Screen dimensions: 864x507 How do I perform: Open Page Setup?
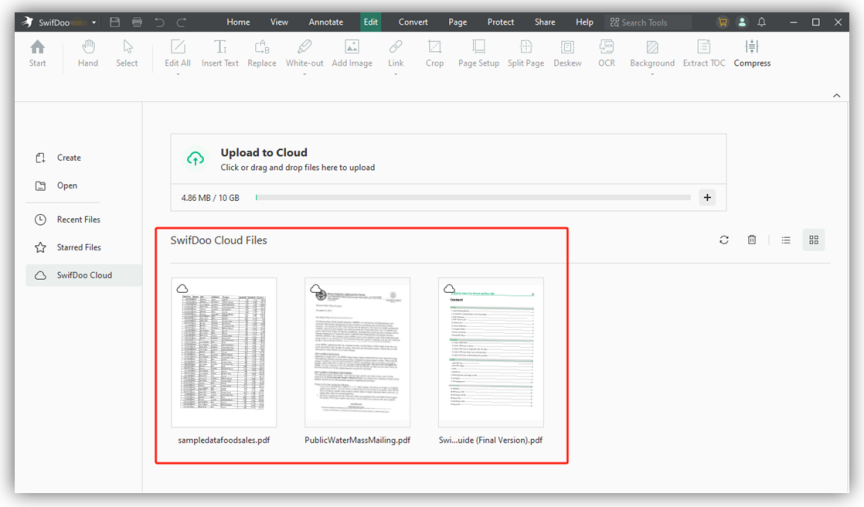click(478, 53)
